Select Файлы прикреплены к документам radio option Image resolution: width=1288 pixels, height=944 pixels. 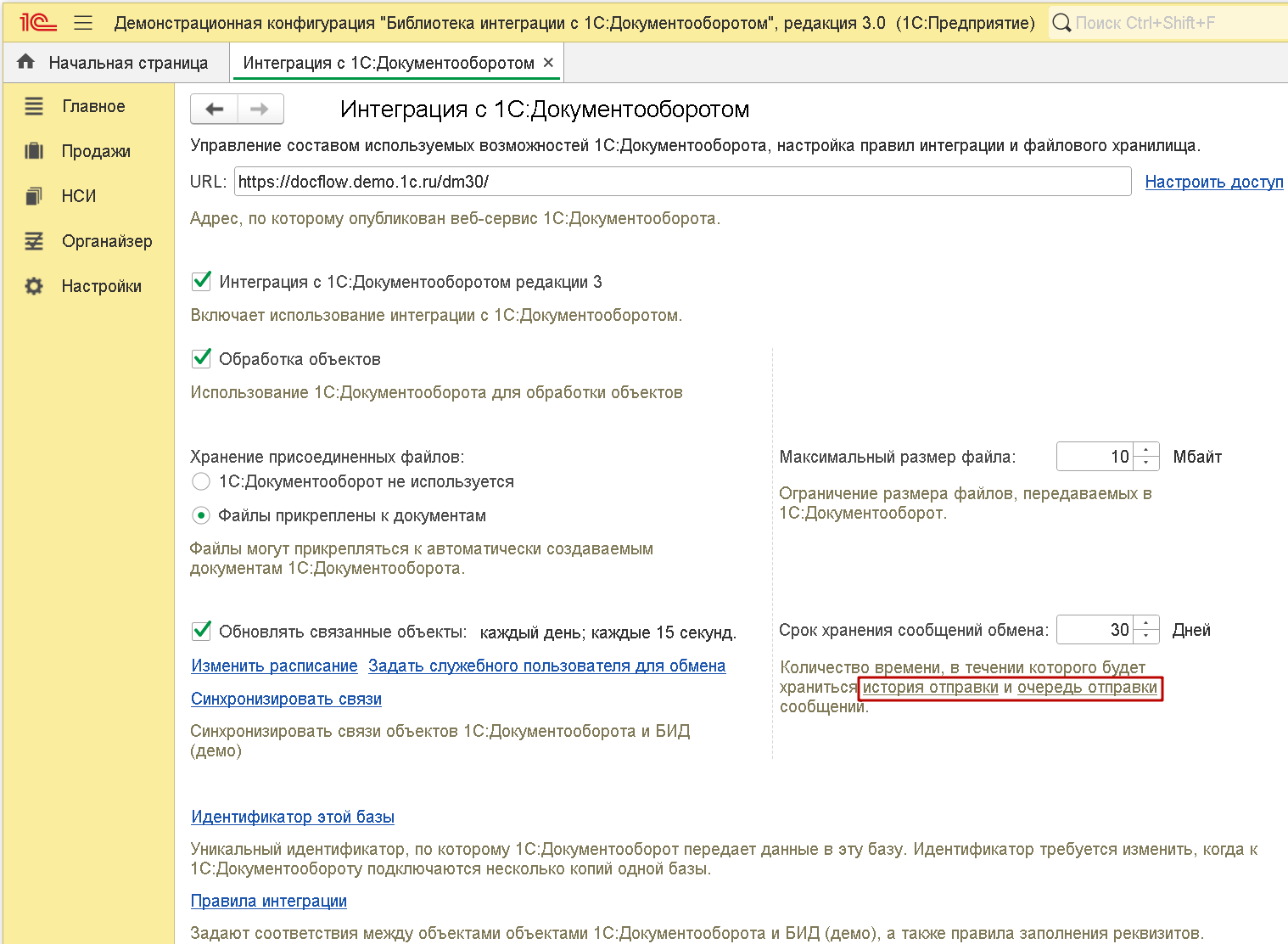coord(201,515)
